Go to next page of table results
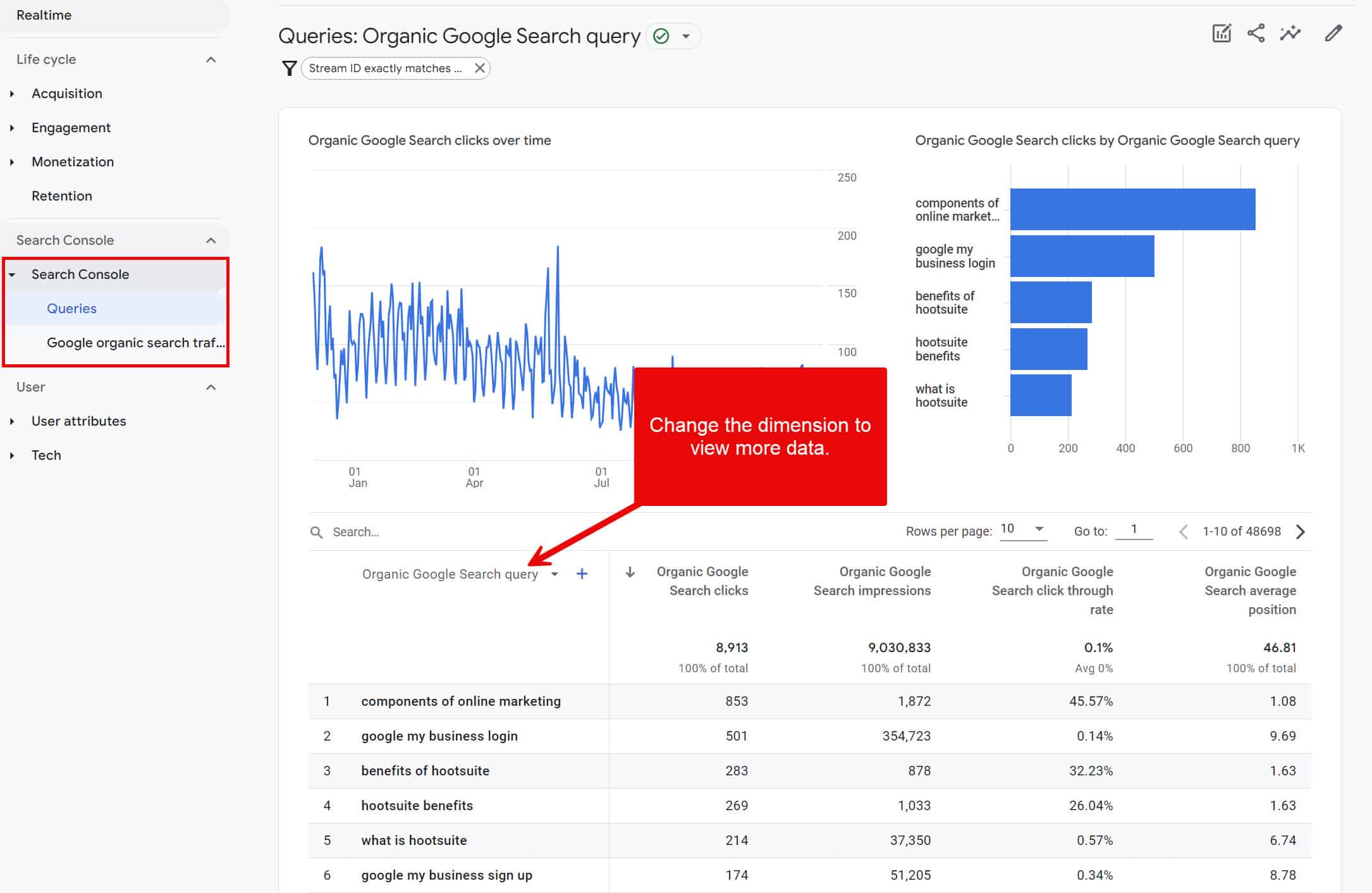The width and height of the screenshot is (1372, 893). tap(1300, 531)
